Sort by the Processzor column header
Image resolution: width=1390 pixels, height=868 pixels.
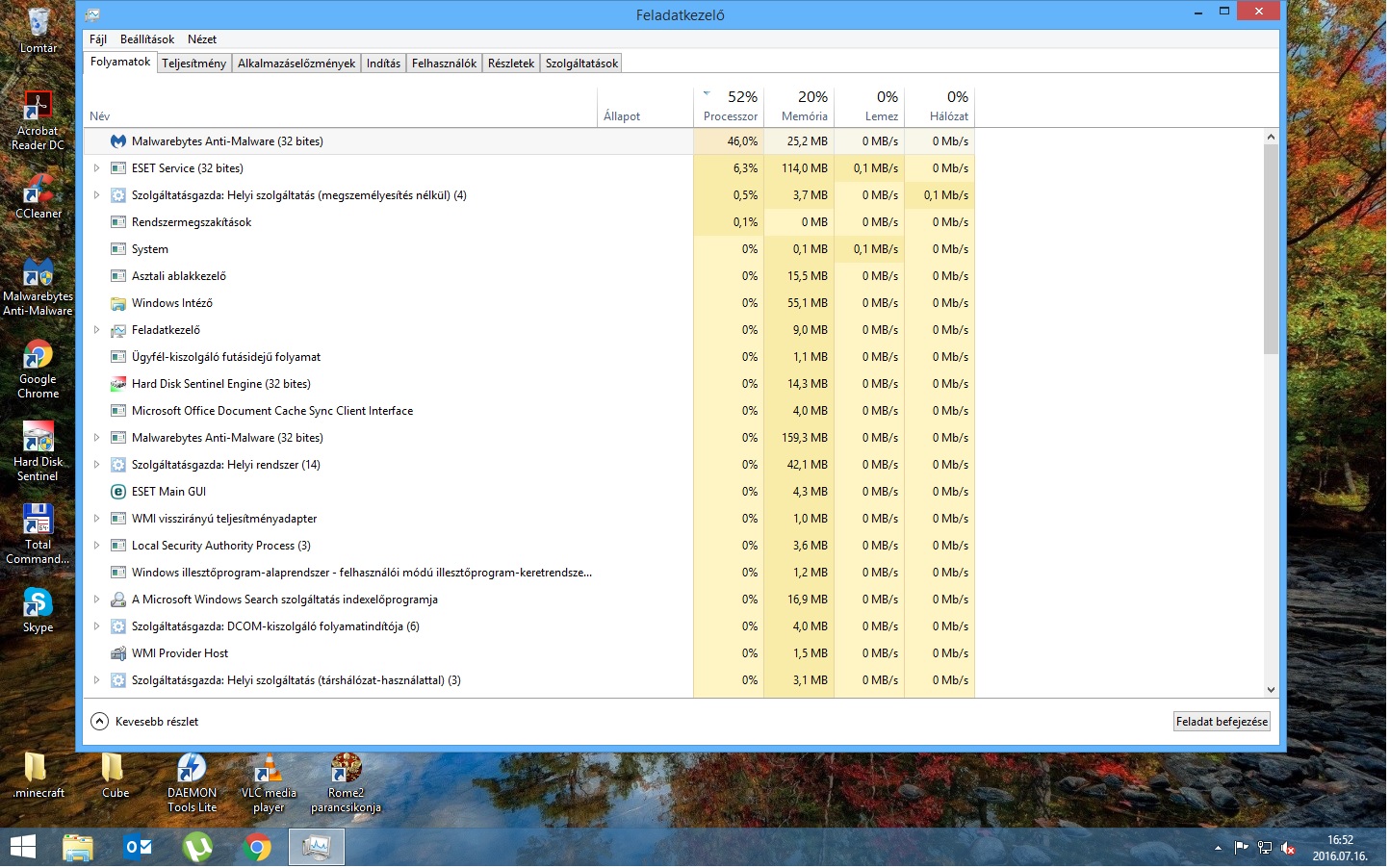pyautogui.click(x=729, y=107)
